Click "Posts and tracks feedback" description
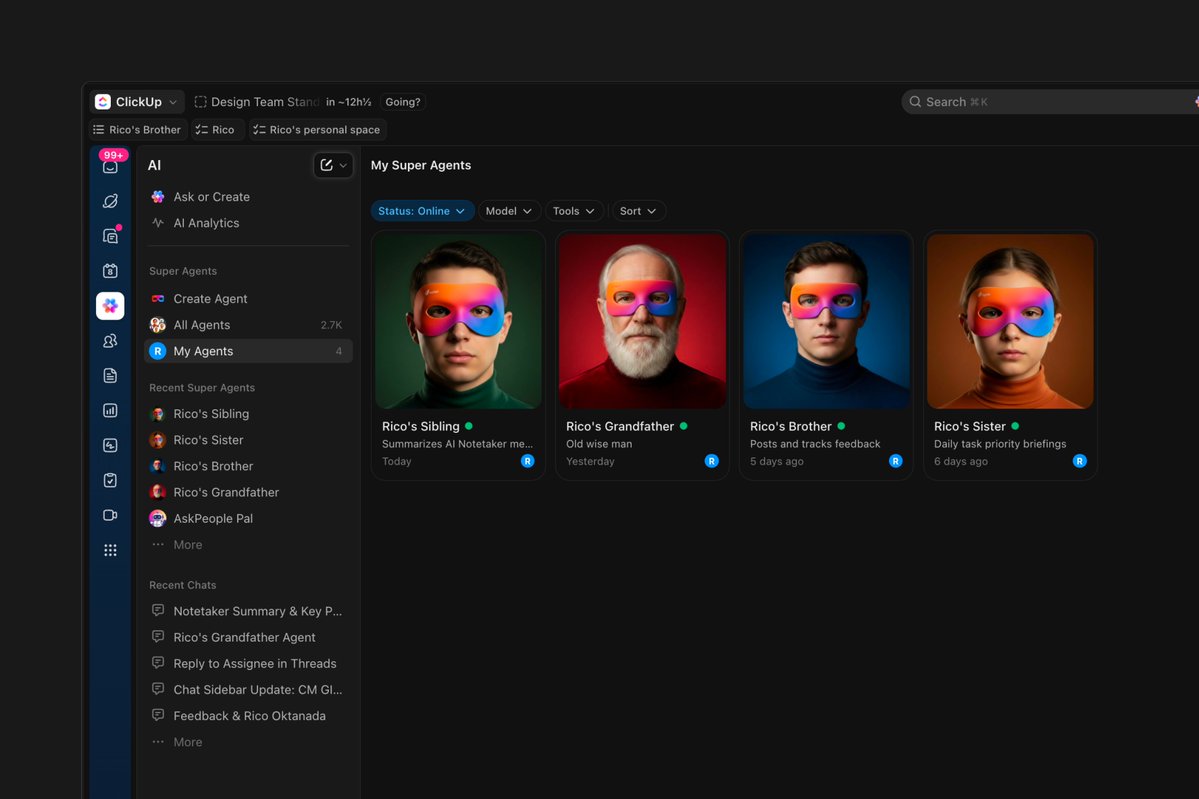1199x799 pixels. pos(815,443)
